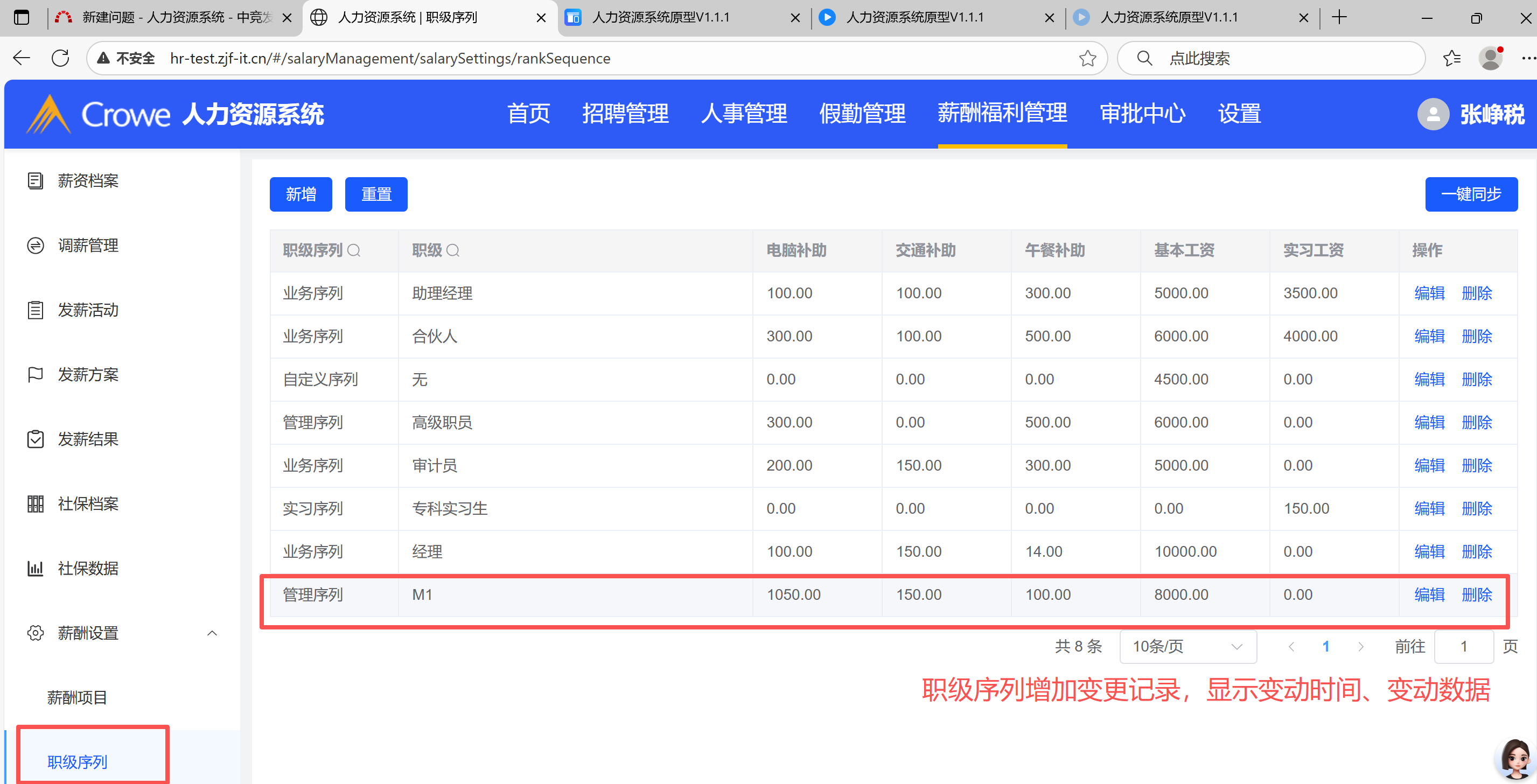The image size is (1537, 784).
Task: Bookmark page with address bar star icon
Action: 1087,58
